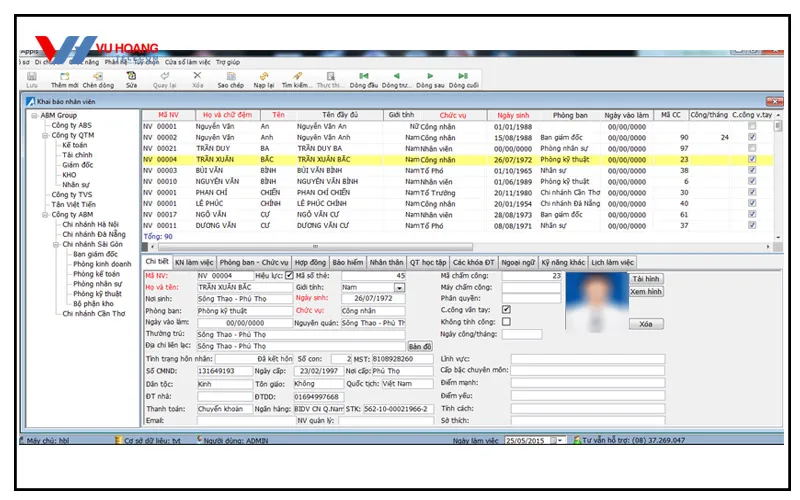Open the Trợ giúp menu

pyautogui.click(x=226, y=62)
